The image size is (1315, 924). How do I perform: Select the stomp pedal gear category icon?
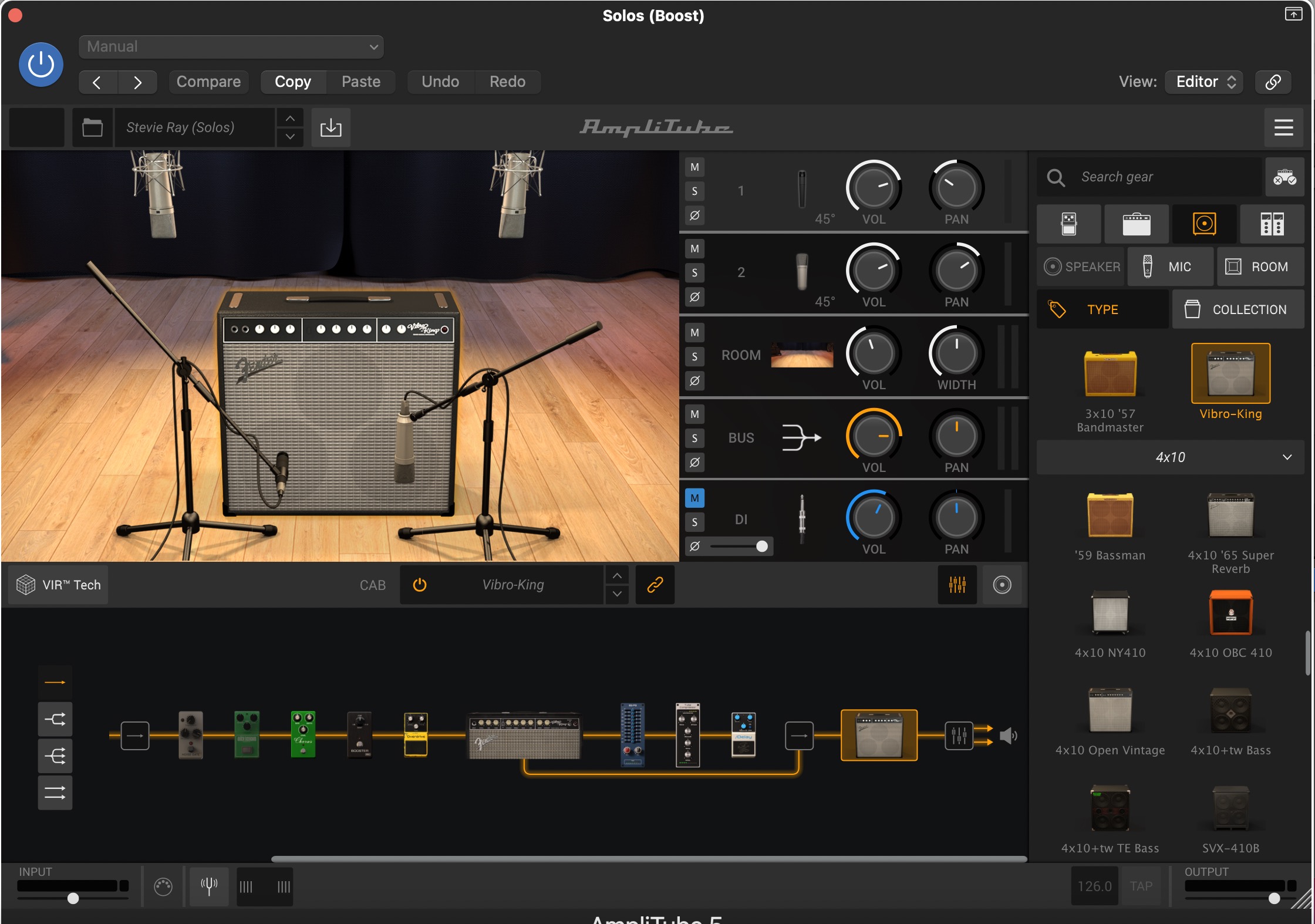pyautogui.click(x=1069, y=224)
